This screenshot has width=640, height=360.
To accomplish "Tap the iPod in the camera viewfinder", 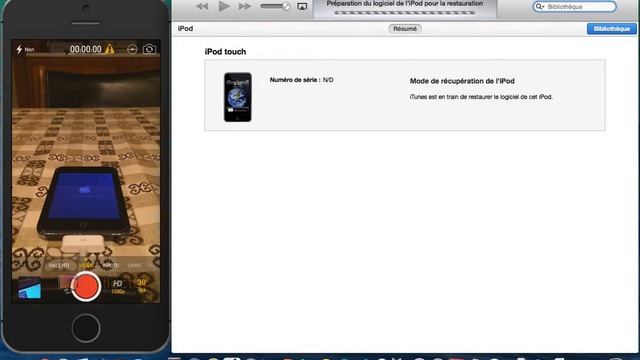I will pyautogui.click(x=84, y=203).
